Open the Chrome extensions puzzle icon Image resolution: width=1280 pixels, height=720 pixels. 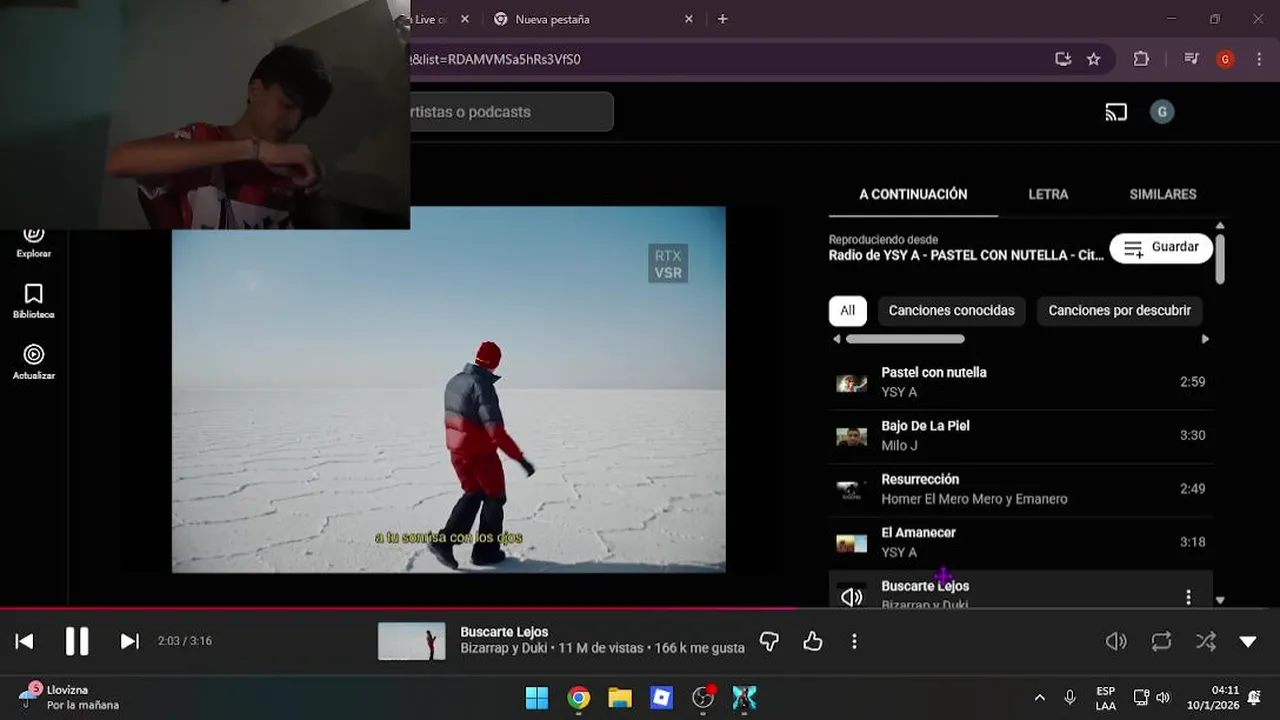tap(1141, 59)
